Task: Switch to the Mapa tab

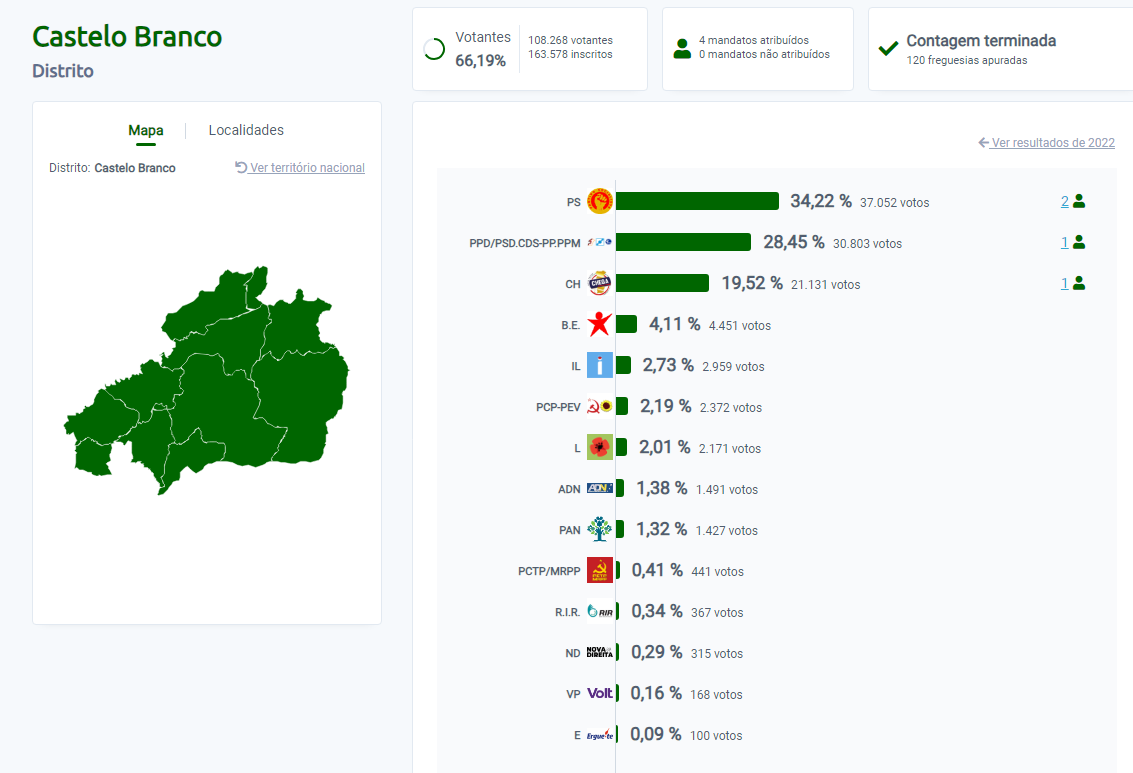Action: pos(146,130)
